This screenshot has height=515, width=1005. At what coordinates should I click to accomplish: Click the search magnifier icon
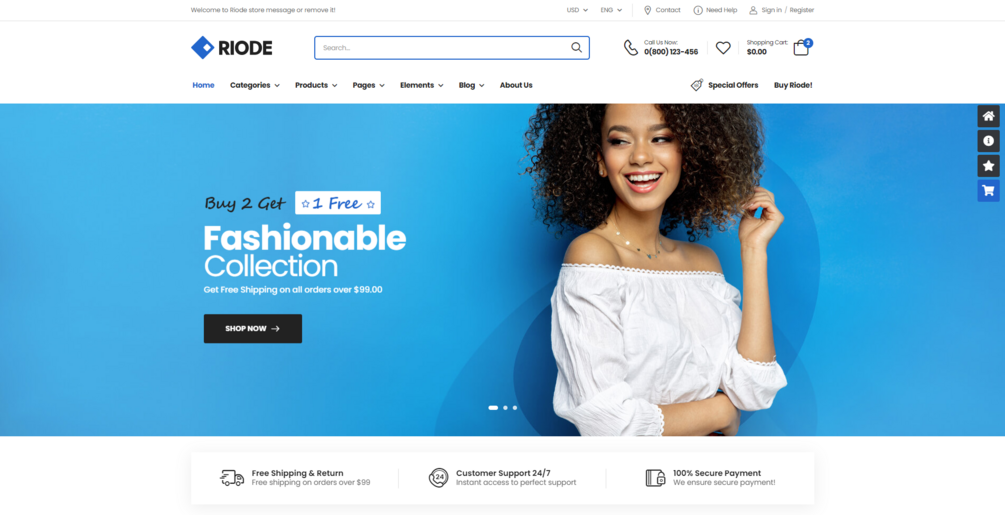(x=576, y=47)
